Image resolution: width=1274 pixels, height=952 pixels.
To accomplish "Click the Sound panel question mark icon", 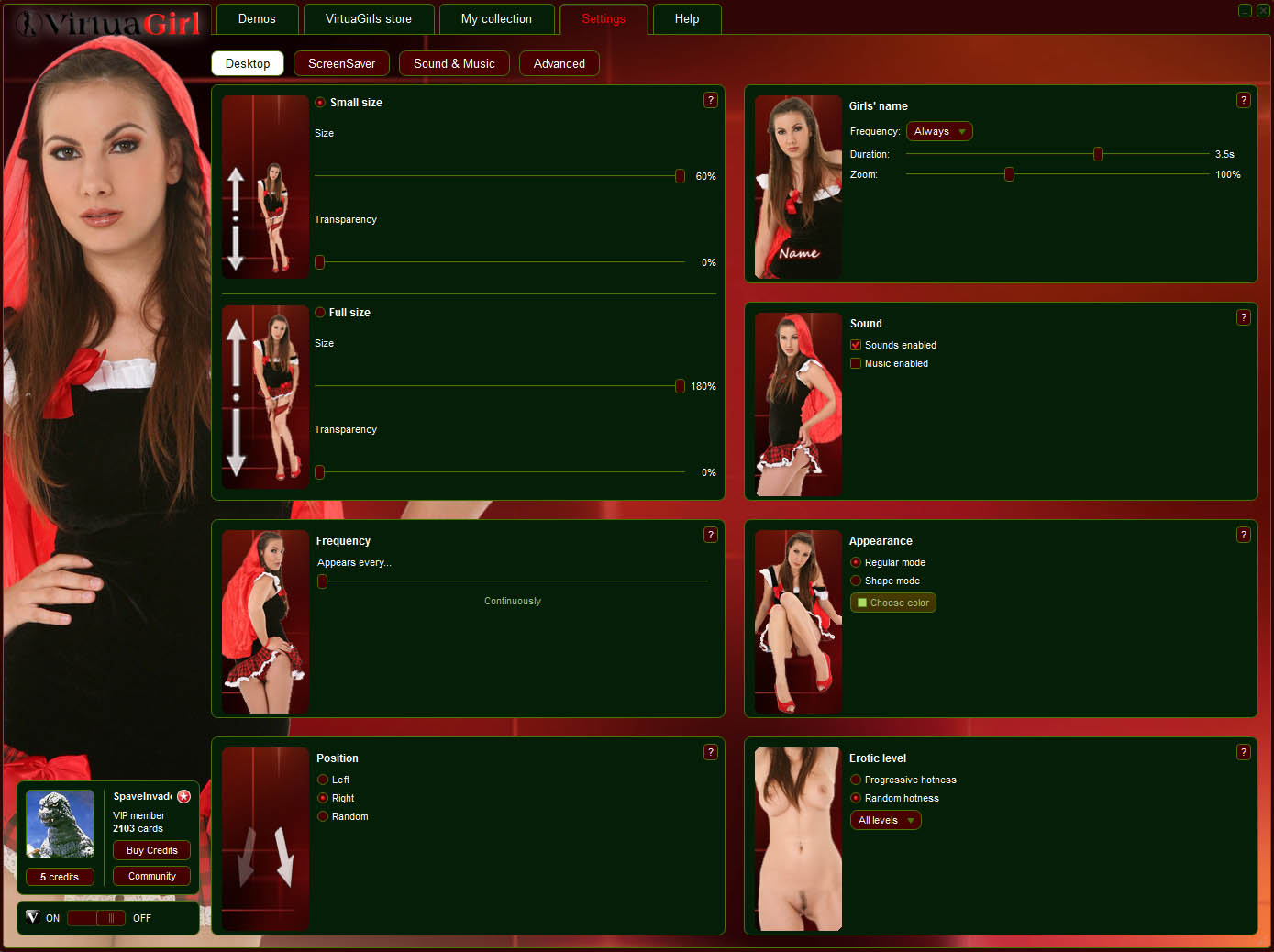I will (1243, 317).
